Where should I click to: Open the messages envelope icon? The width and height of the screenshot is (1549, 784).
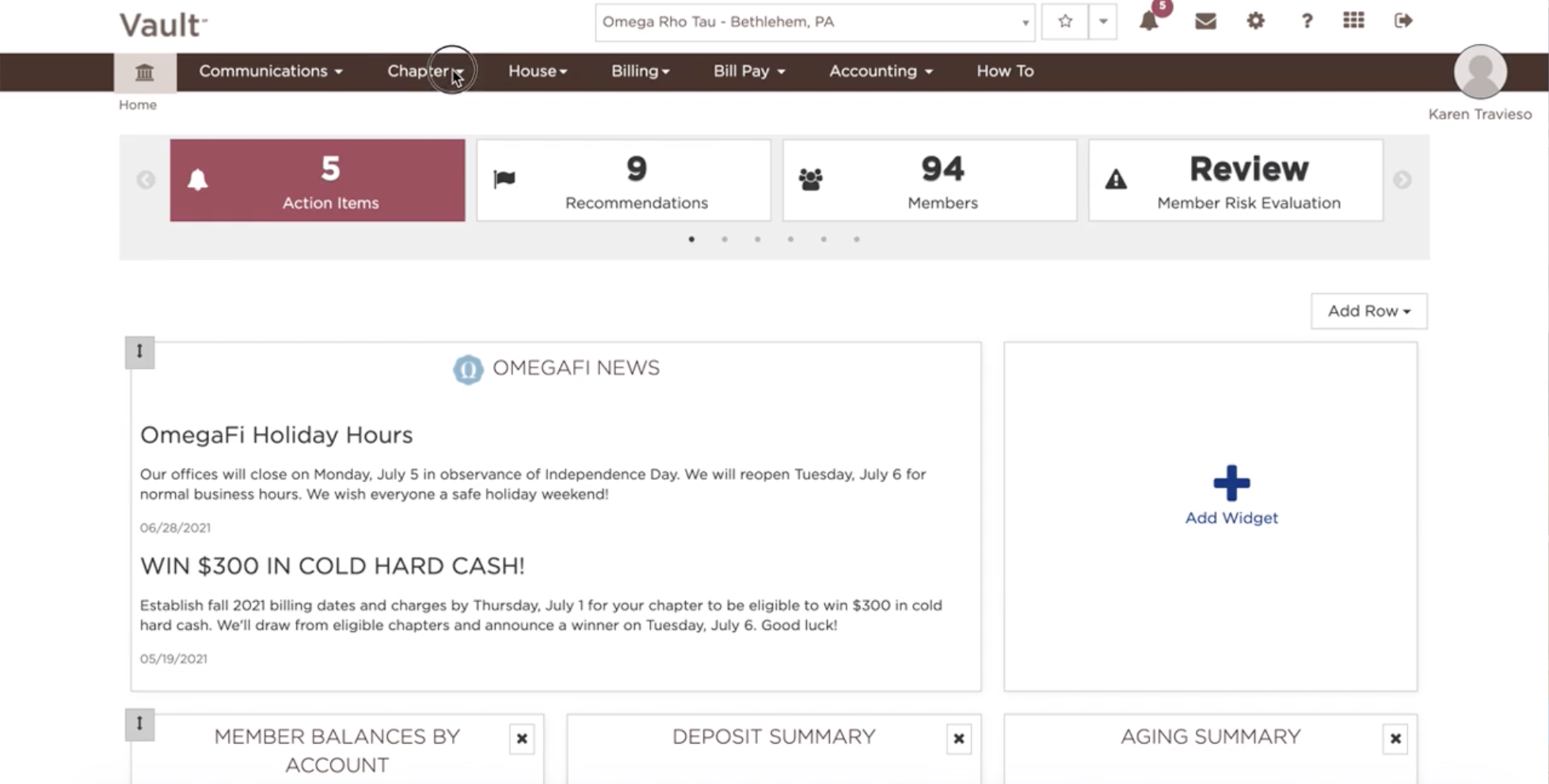(1205, 21)
